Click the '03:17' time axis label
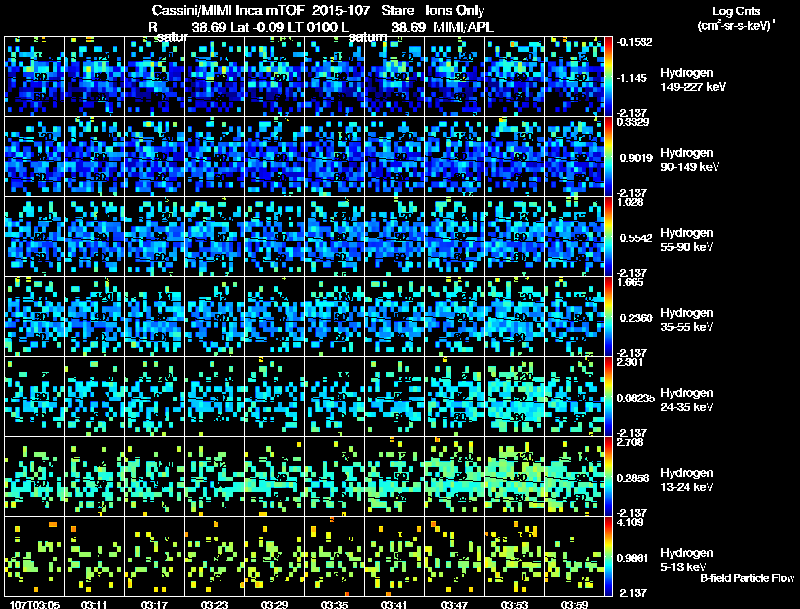 pos(154,605)
